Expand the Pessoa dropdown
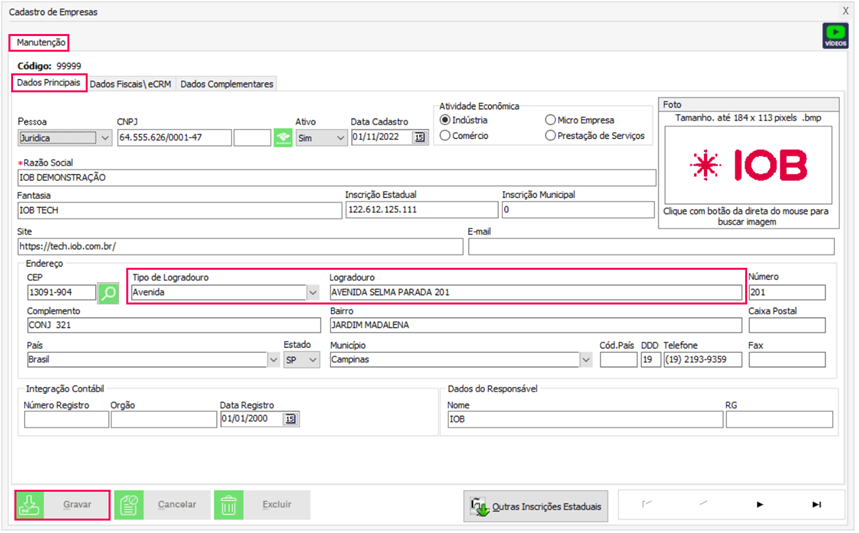859x533 pixels. point(105,138)
